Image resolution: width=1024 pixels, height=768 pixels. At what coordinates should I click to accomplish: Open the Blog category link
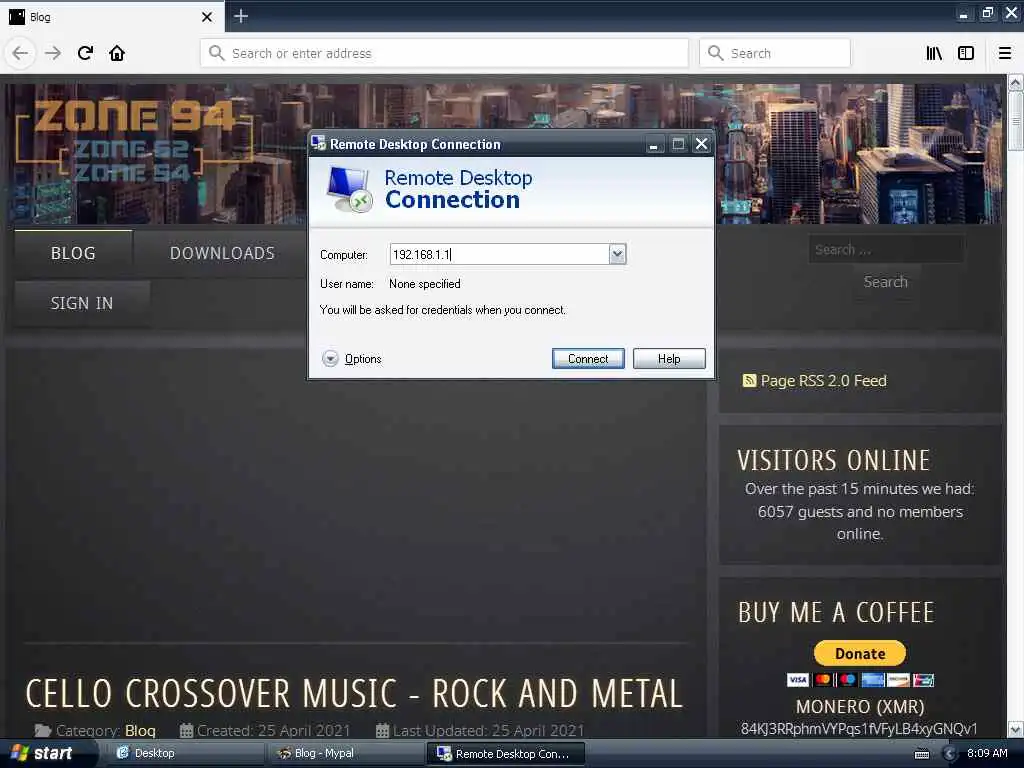140,731
